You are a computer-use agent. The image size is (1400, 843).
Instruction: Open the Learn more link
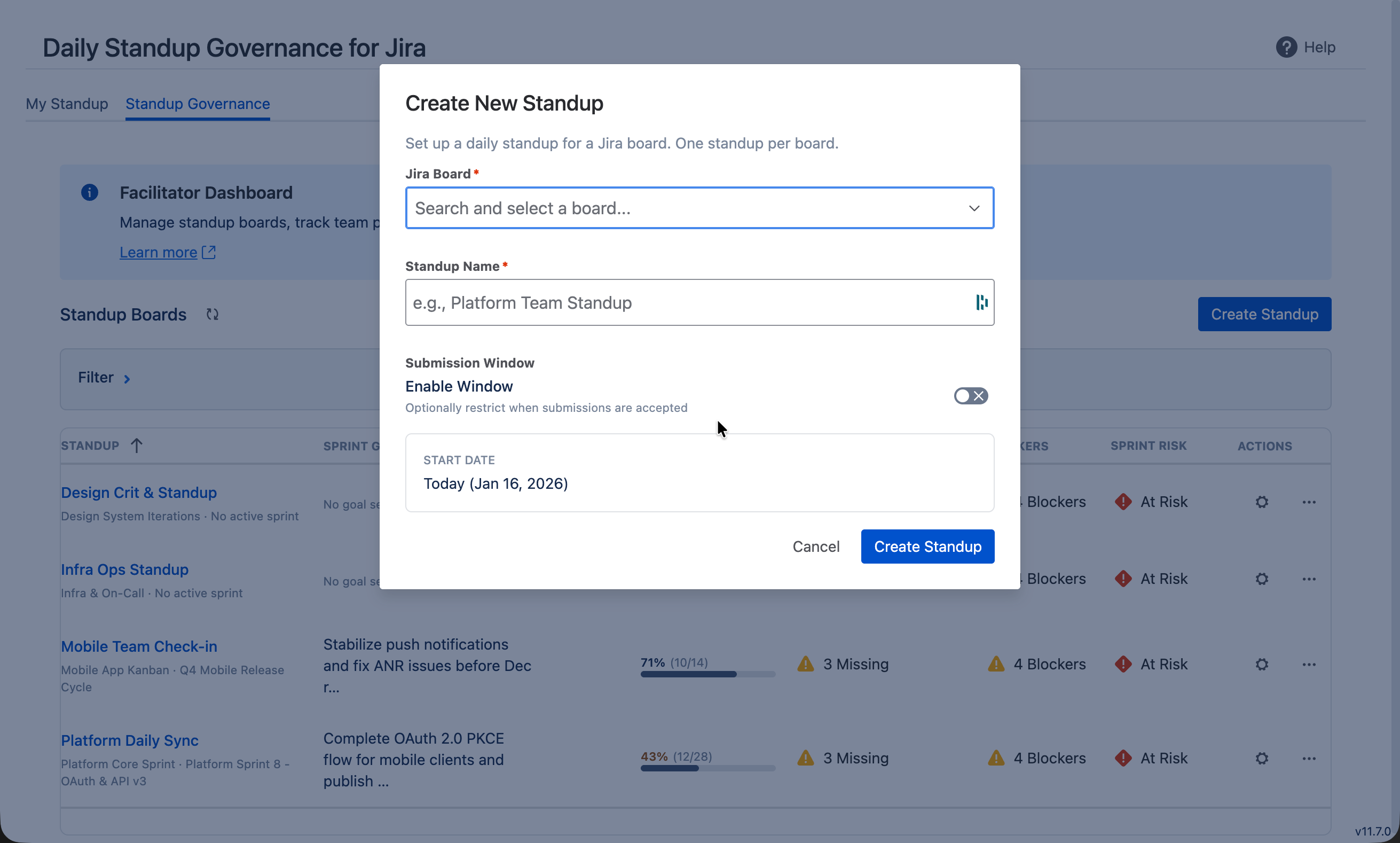coord(159,252)
